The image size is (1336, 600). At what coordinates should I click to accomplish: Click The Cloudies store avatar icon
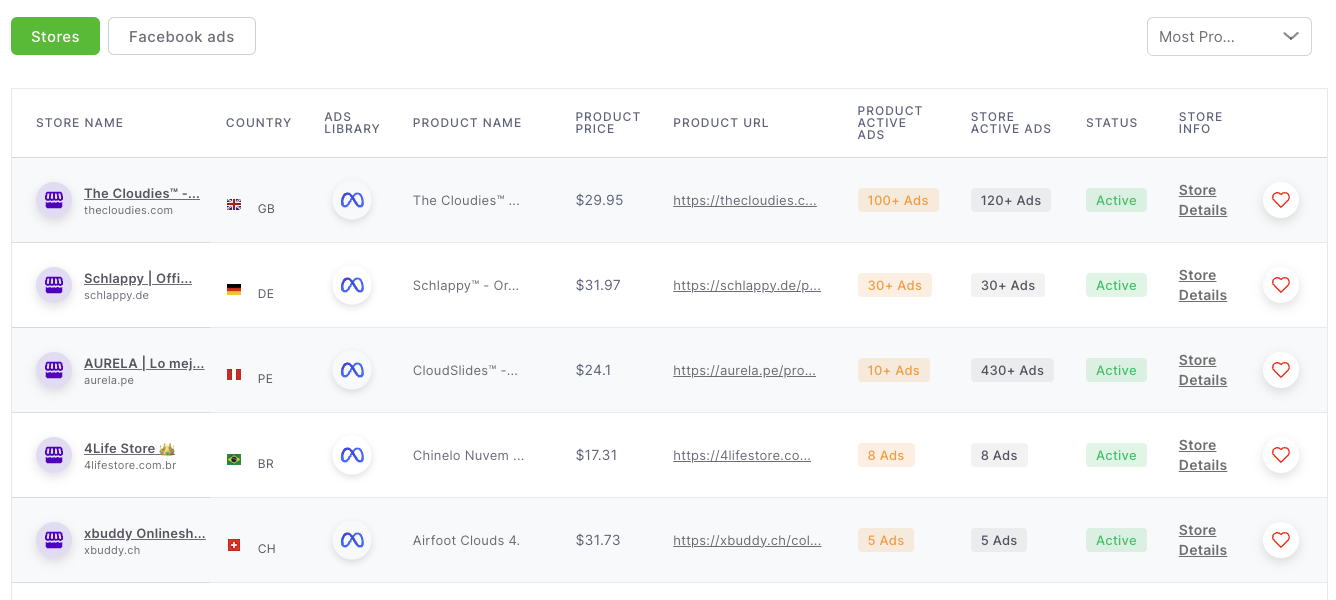point(54,200)
